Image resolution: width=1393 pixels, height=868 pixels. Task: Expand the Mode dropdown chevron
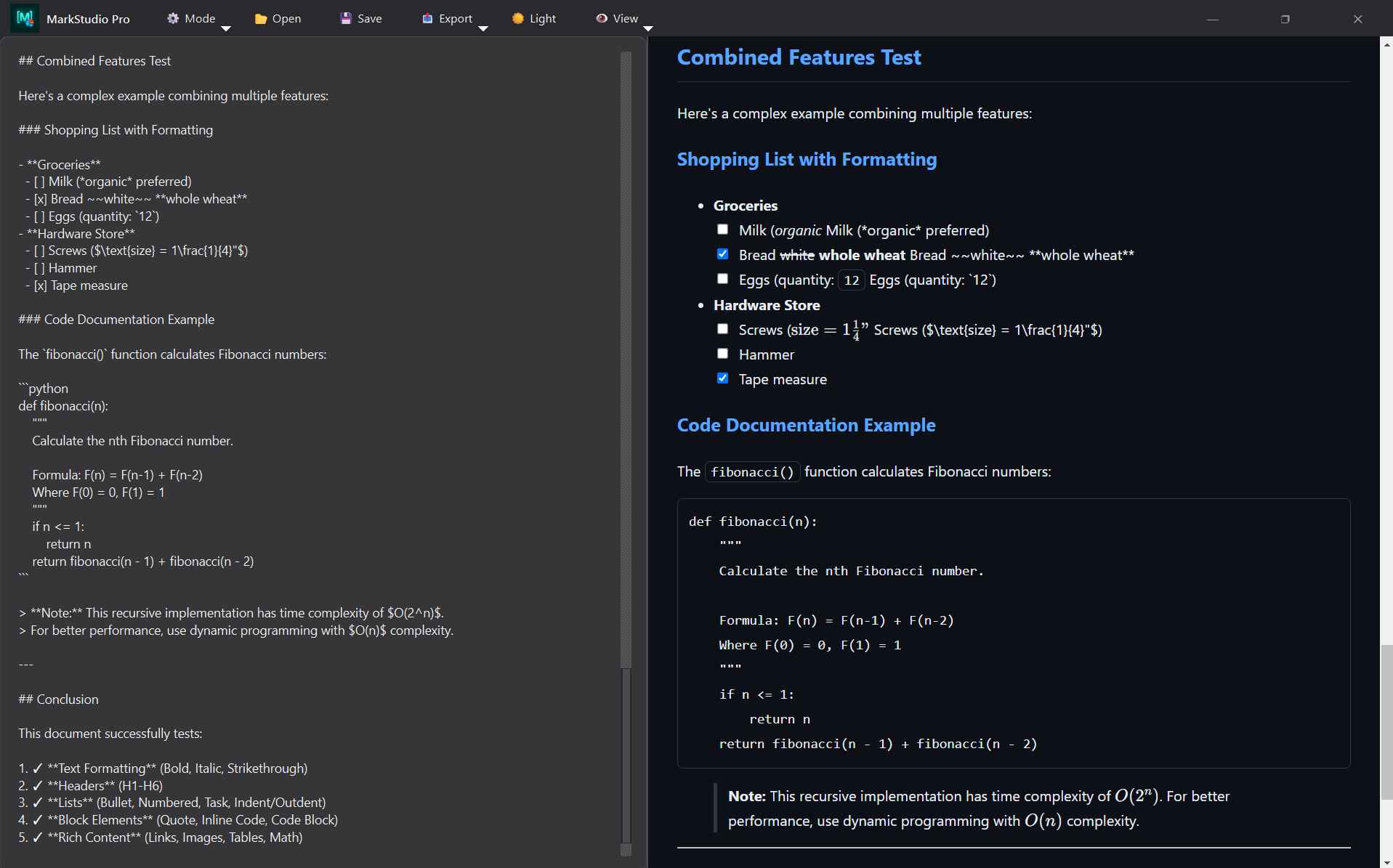pos(227,28)
